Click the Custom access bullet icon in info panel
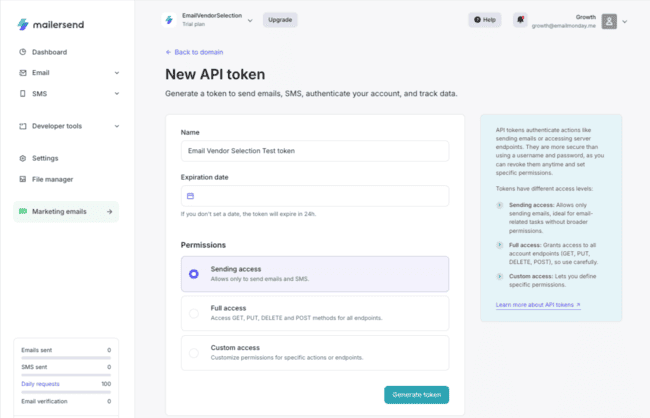This screenshot has width=650, height=418. (500, 276)
